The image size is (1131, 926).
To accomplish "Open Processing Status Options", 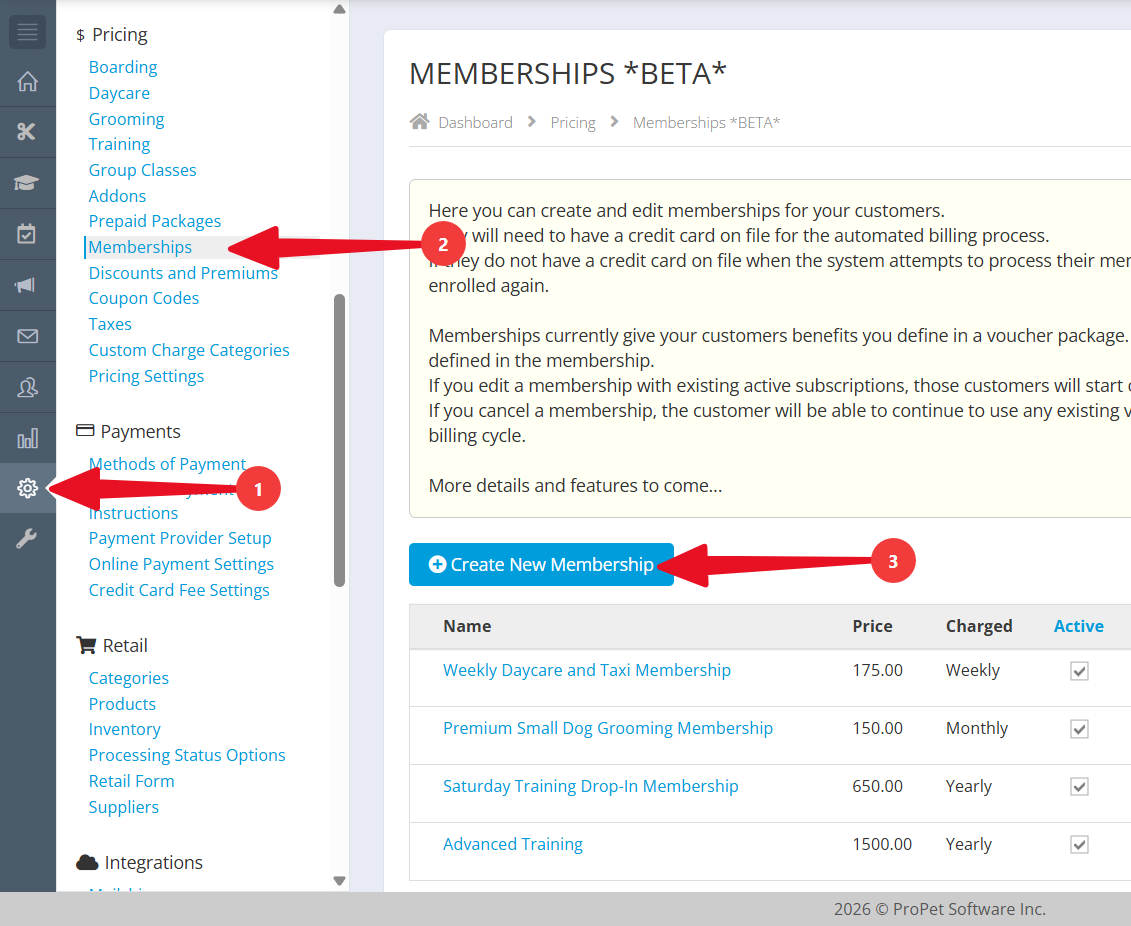I will [x=187, y=756].
